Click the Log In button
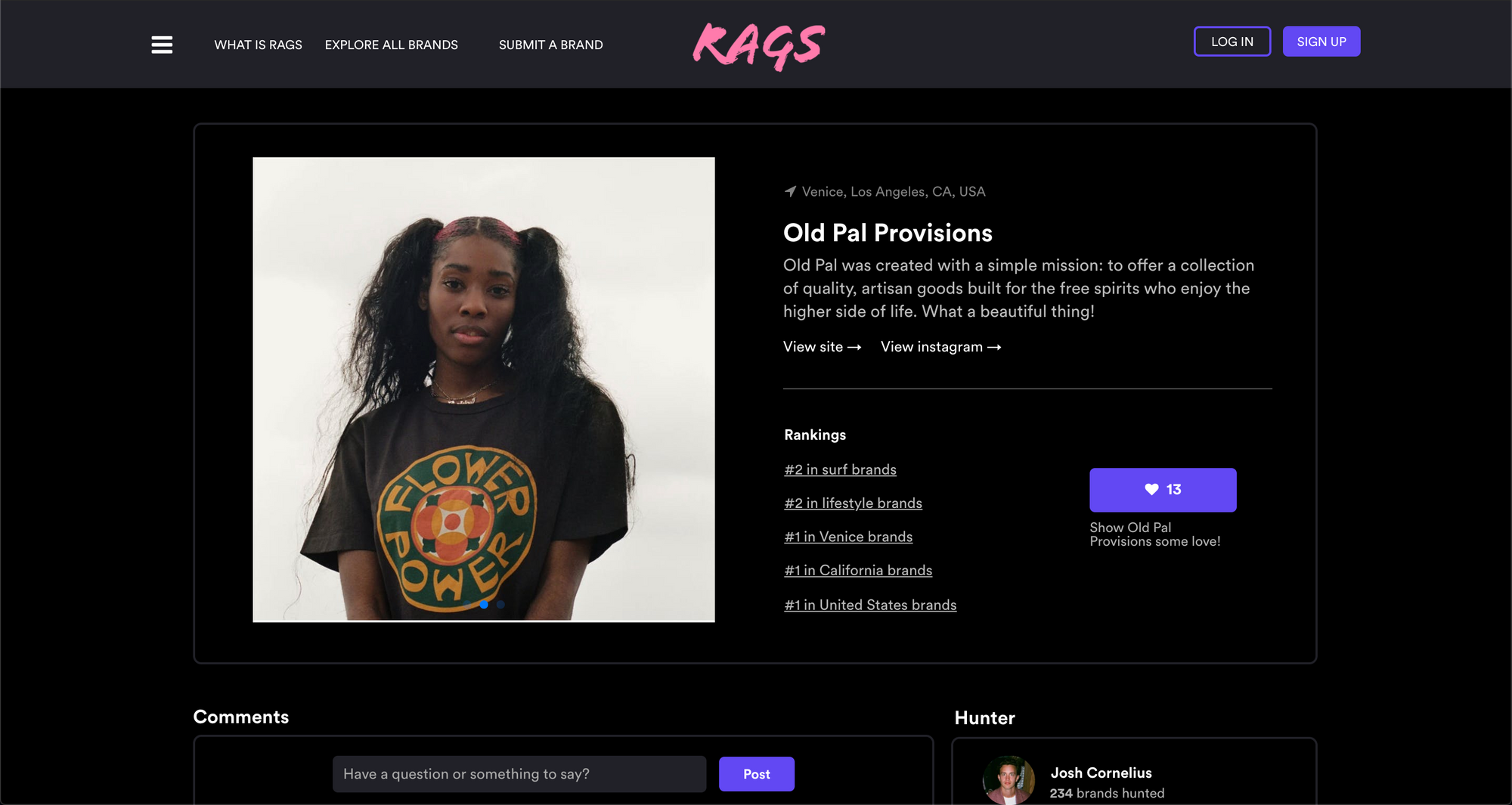Viewport: 1512px width, 805px height. click(1232, 42)
